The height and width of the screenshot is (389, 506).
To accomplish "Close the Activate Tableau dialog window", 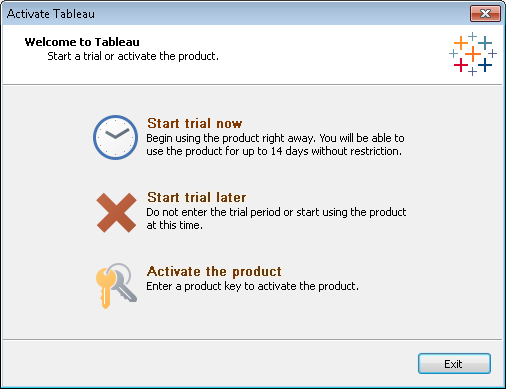I will click(x=485, y=14).
